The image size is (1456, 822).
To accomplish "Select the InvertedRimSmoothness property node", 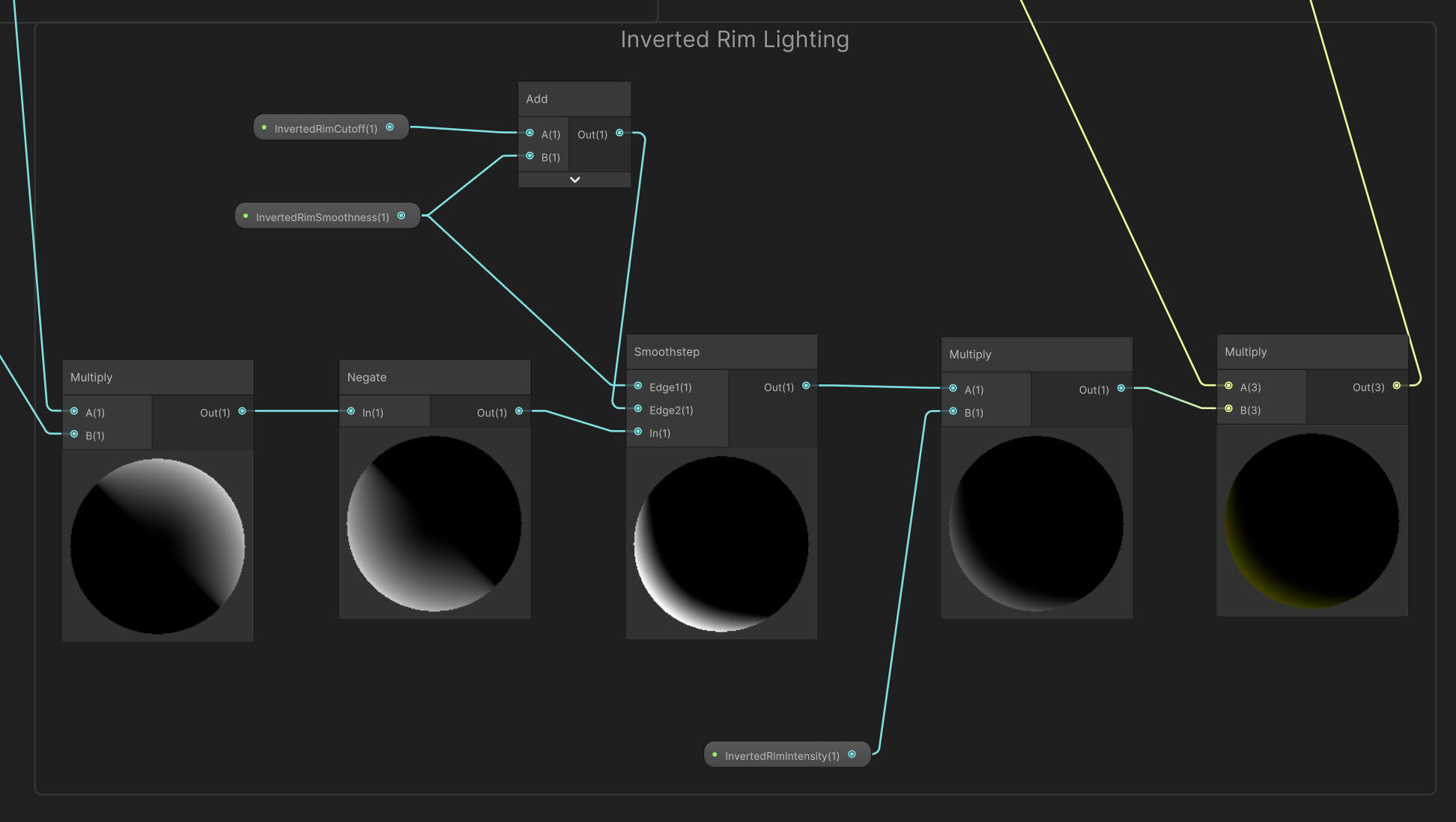I will tap(322, 217).
